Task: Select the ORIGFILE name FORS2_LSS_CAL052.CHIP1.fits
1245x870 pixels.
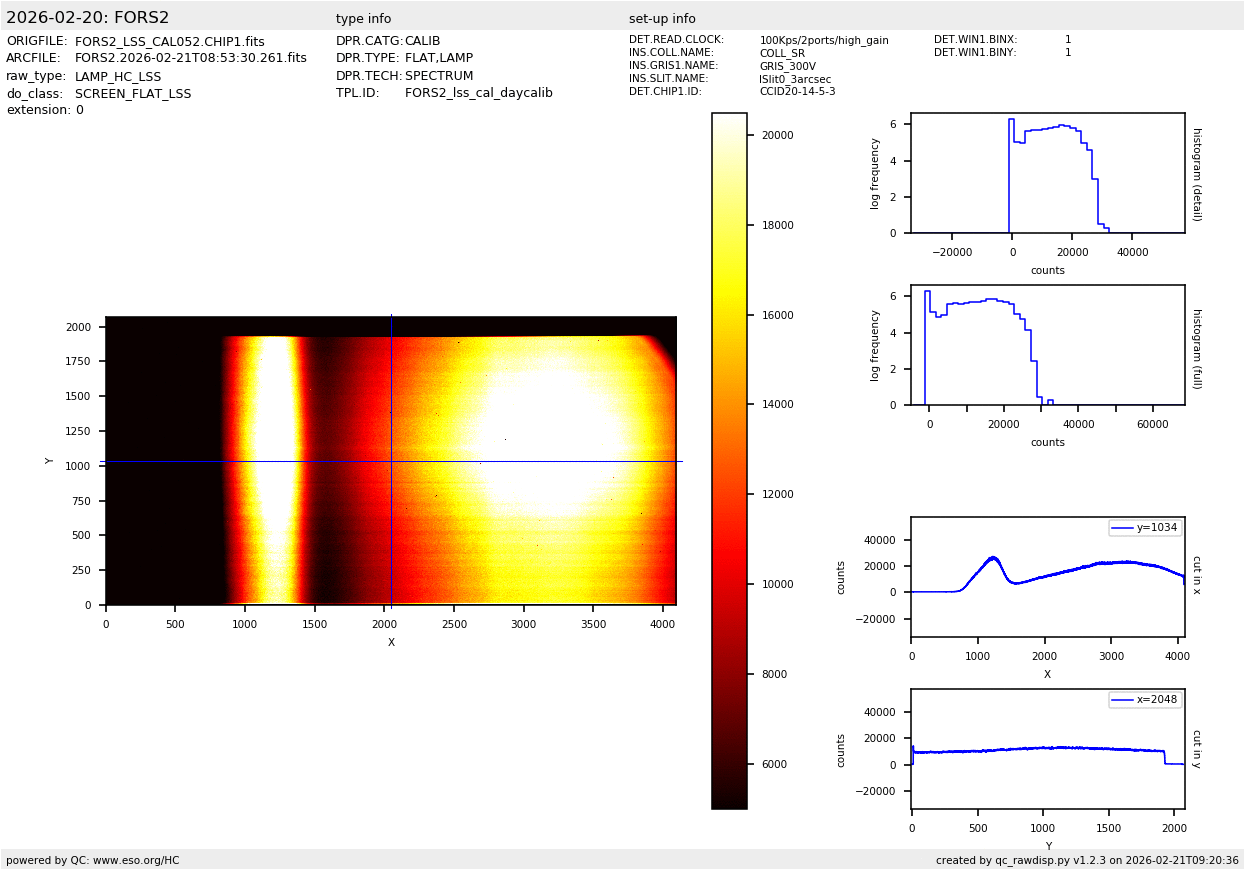Action: [x=170, y=42]
